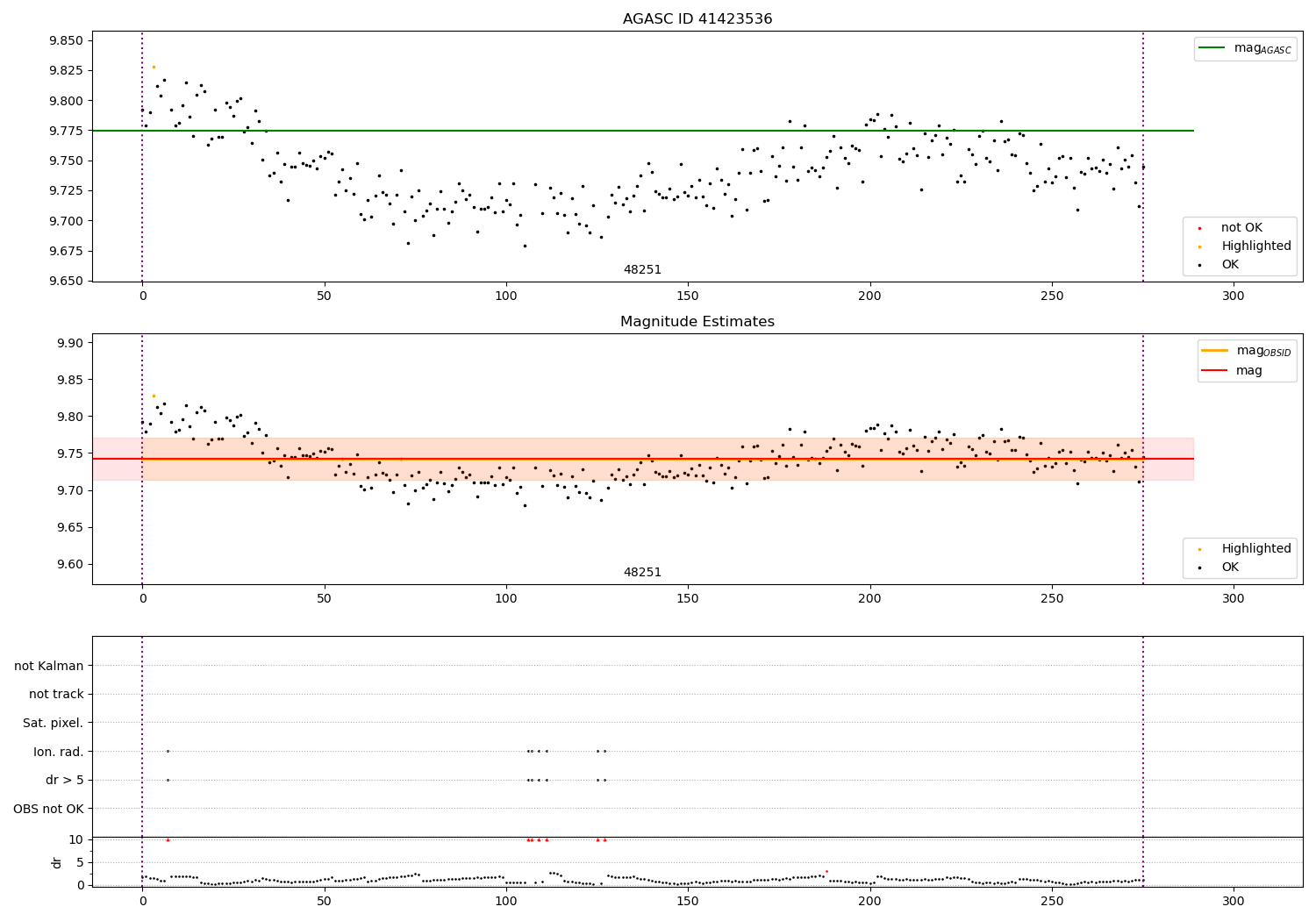Click the 9.850 y-tick in top plot

point(67,40)
